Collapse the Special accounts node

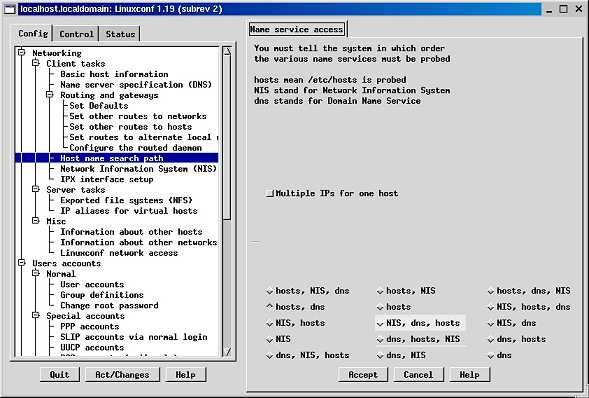coord(36,316)
